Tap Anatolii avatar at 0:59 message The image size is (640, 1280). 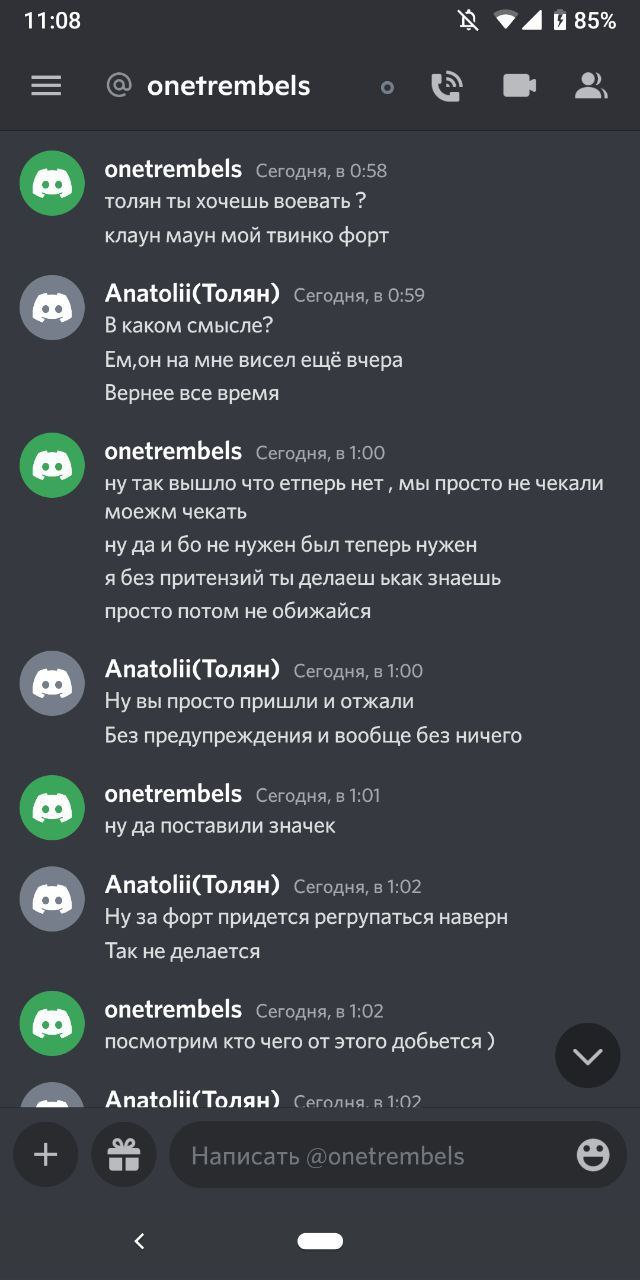[x=52, y=308]
